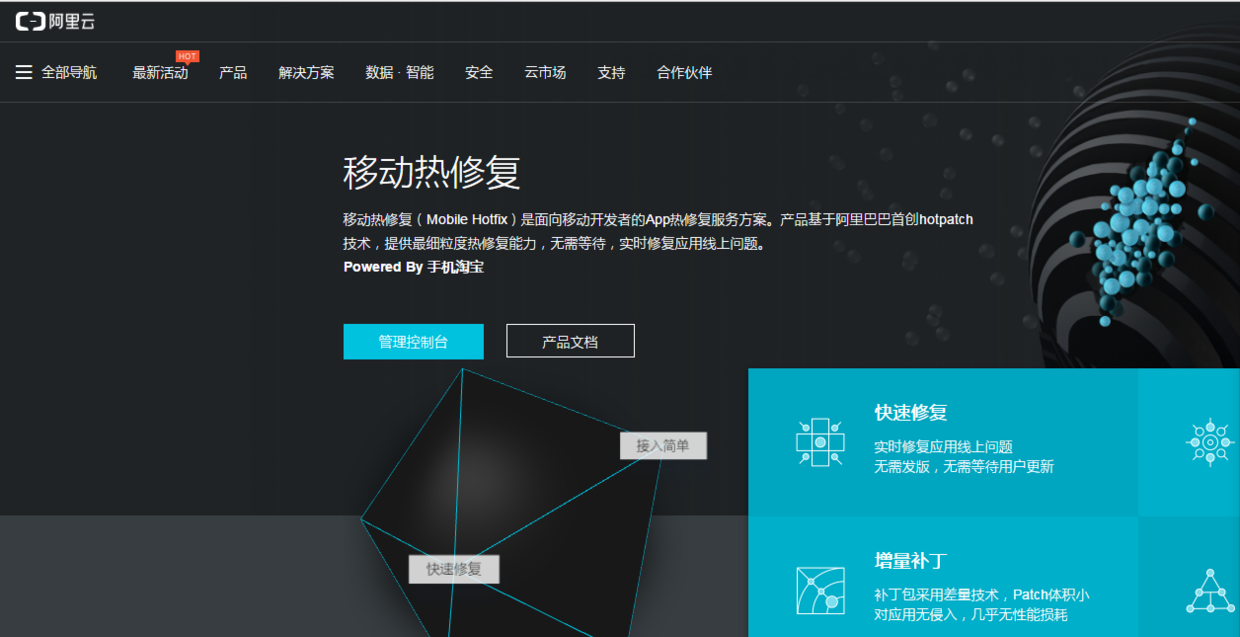Click the 增量补丁 card heading
This screenshot has width=1240, height=637.
(x=910, y=561)
